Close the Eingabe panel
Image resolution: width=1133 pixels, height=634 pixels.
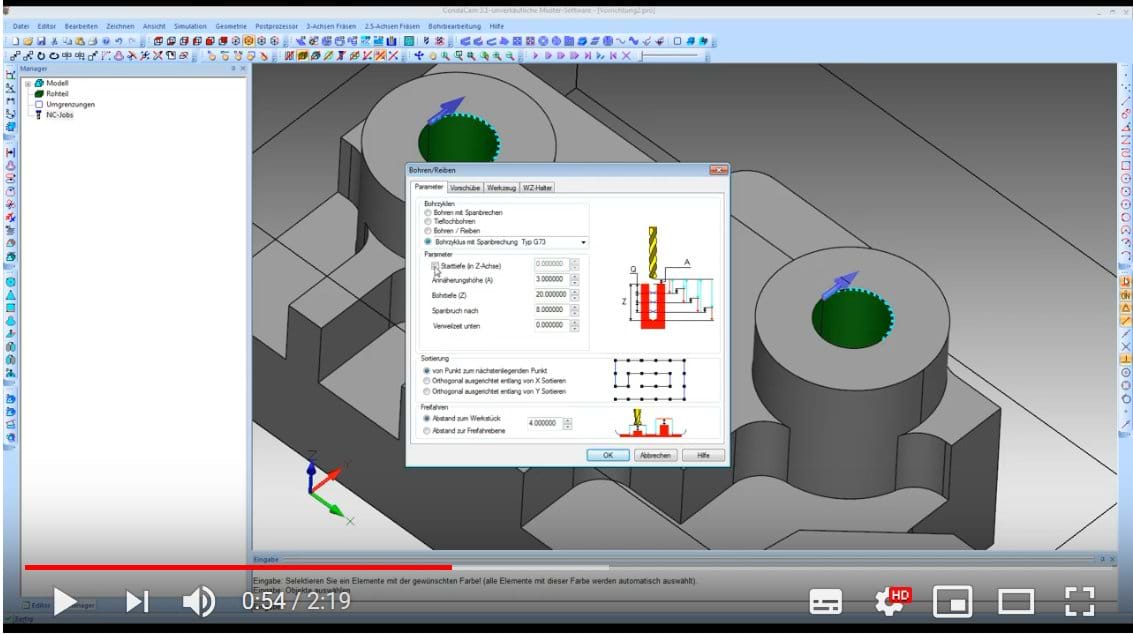[x=1113, y=560]
